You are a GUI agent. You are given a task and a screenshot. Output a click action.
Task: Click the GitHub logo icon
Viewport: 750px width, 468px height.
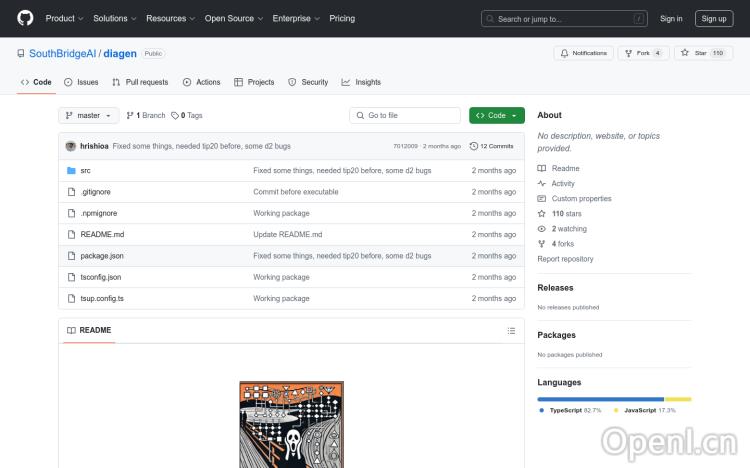pos(25,18)
